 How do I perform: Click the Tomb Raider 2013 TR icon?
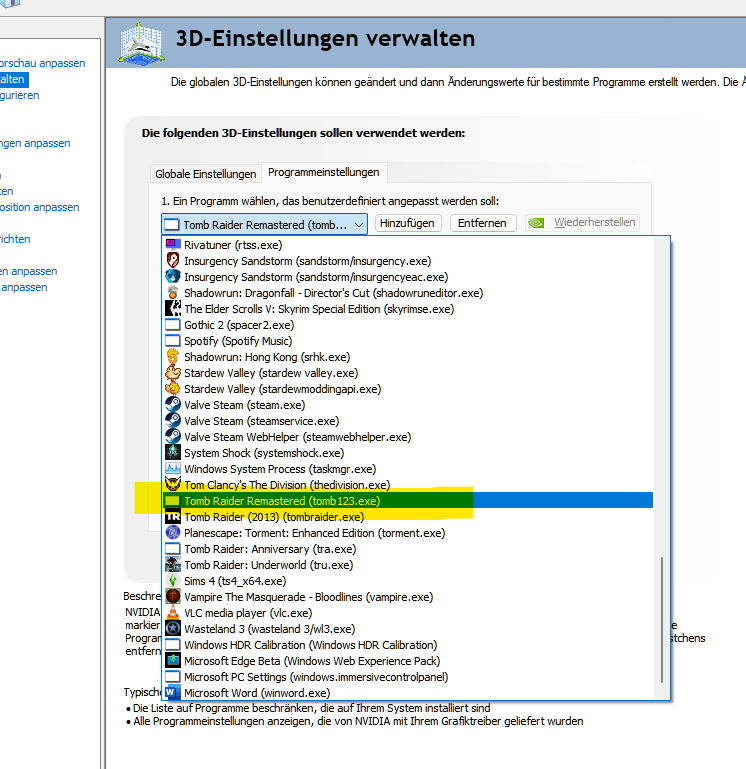point(173,516)
